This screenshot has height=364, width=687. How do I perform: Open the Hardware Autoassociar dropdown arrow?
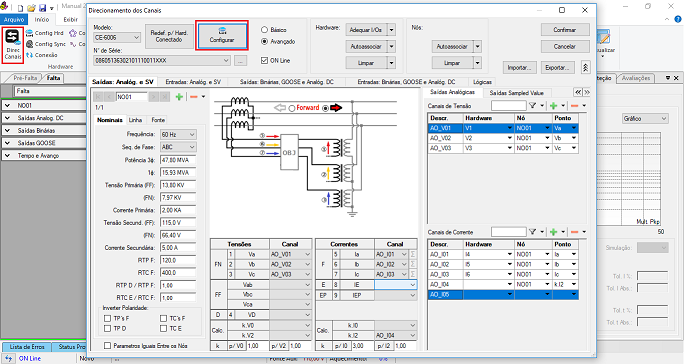click(392, 46)
